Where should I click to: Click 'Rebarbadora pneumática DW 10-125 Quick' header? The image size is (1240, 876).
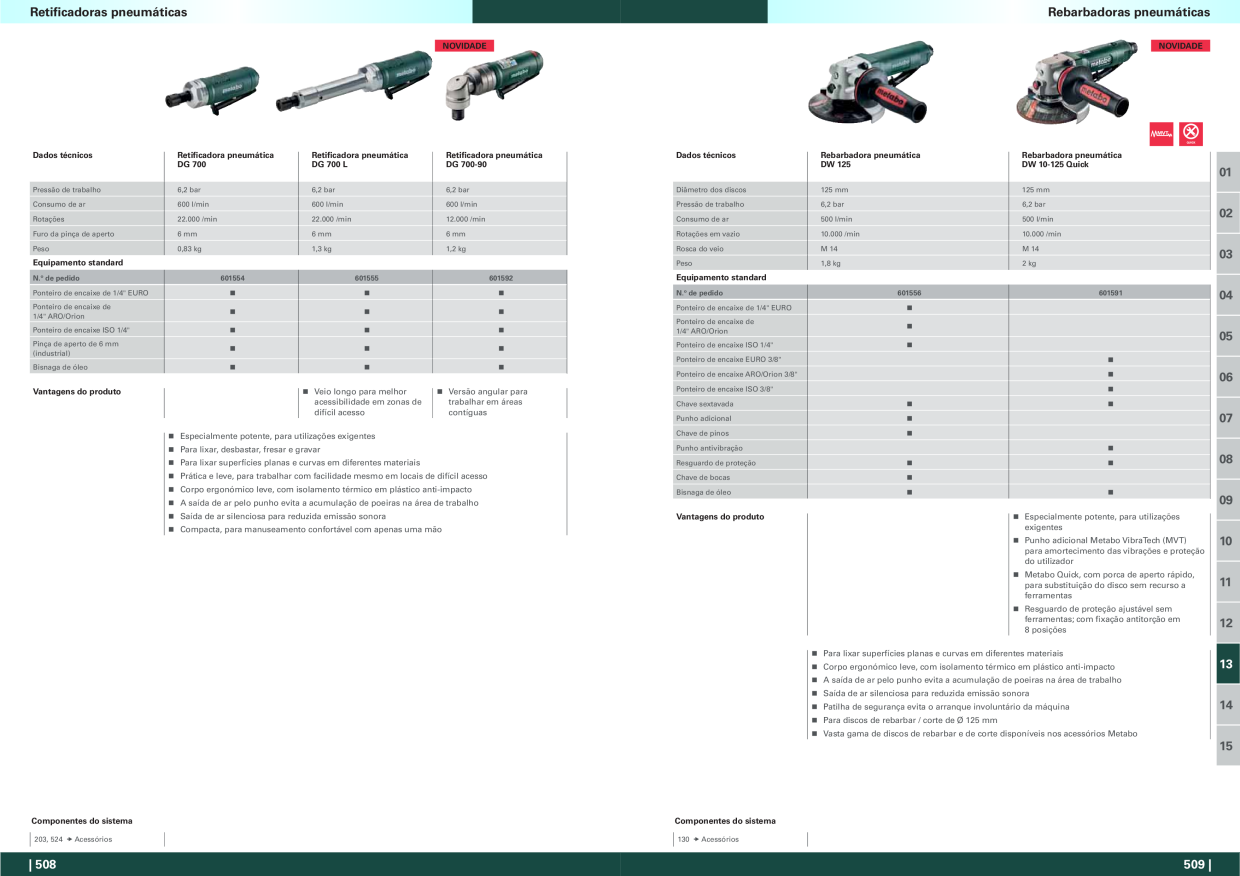1072,160
